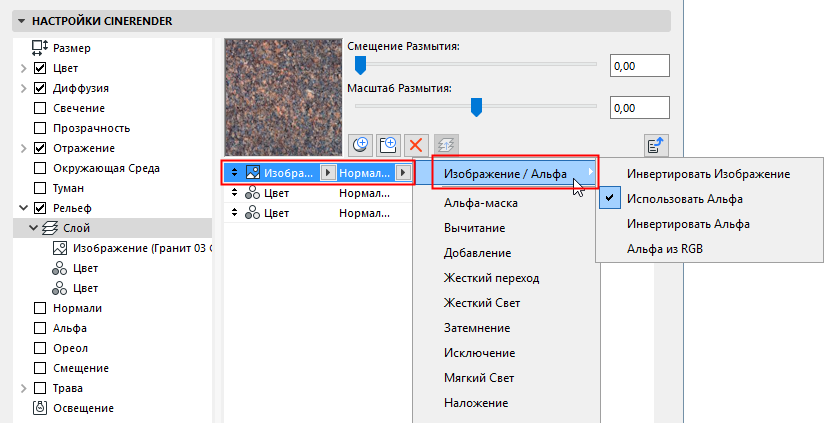This screenshot has height=423, width=824.
Task: Choose Жесткий переход blend mode
Action: (x=491, y=278)
